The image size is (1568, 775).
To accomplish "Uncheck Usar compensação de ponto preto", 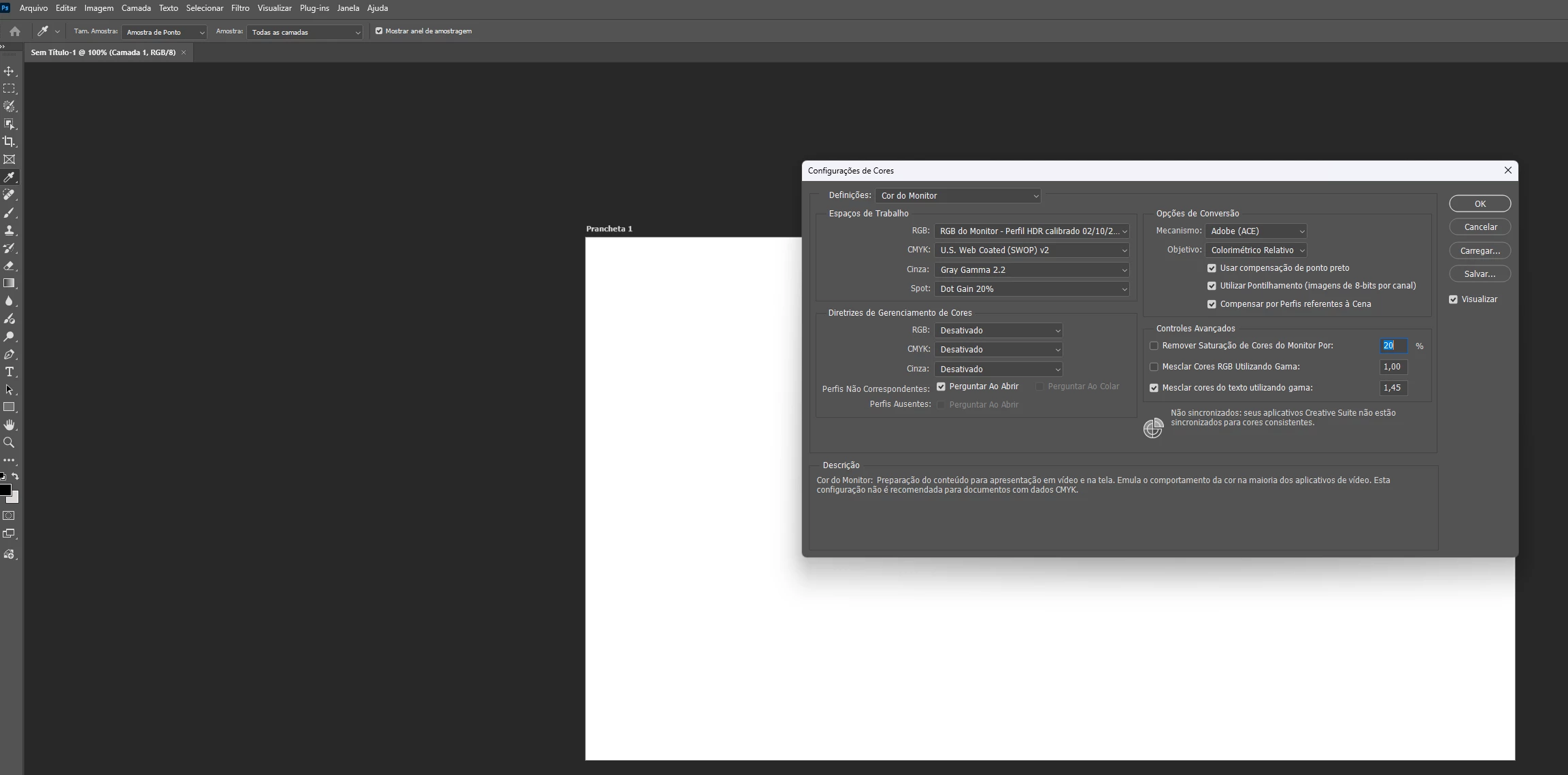I will tap(1212, 268).
